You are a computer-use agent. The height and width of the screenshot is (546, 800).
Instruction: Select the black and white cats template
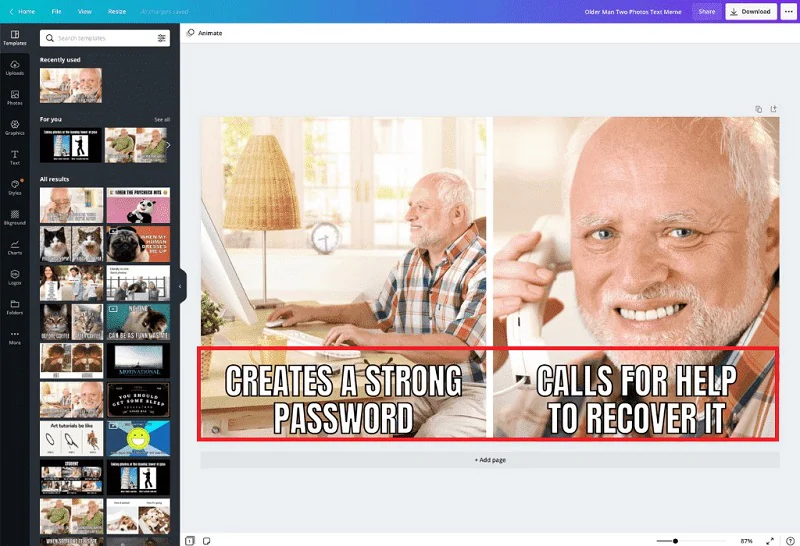coord(71,244)
